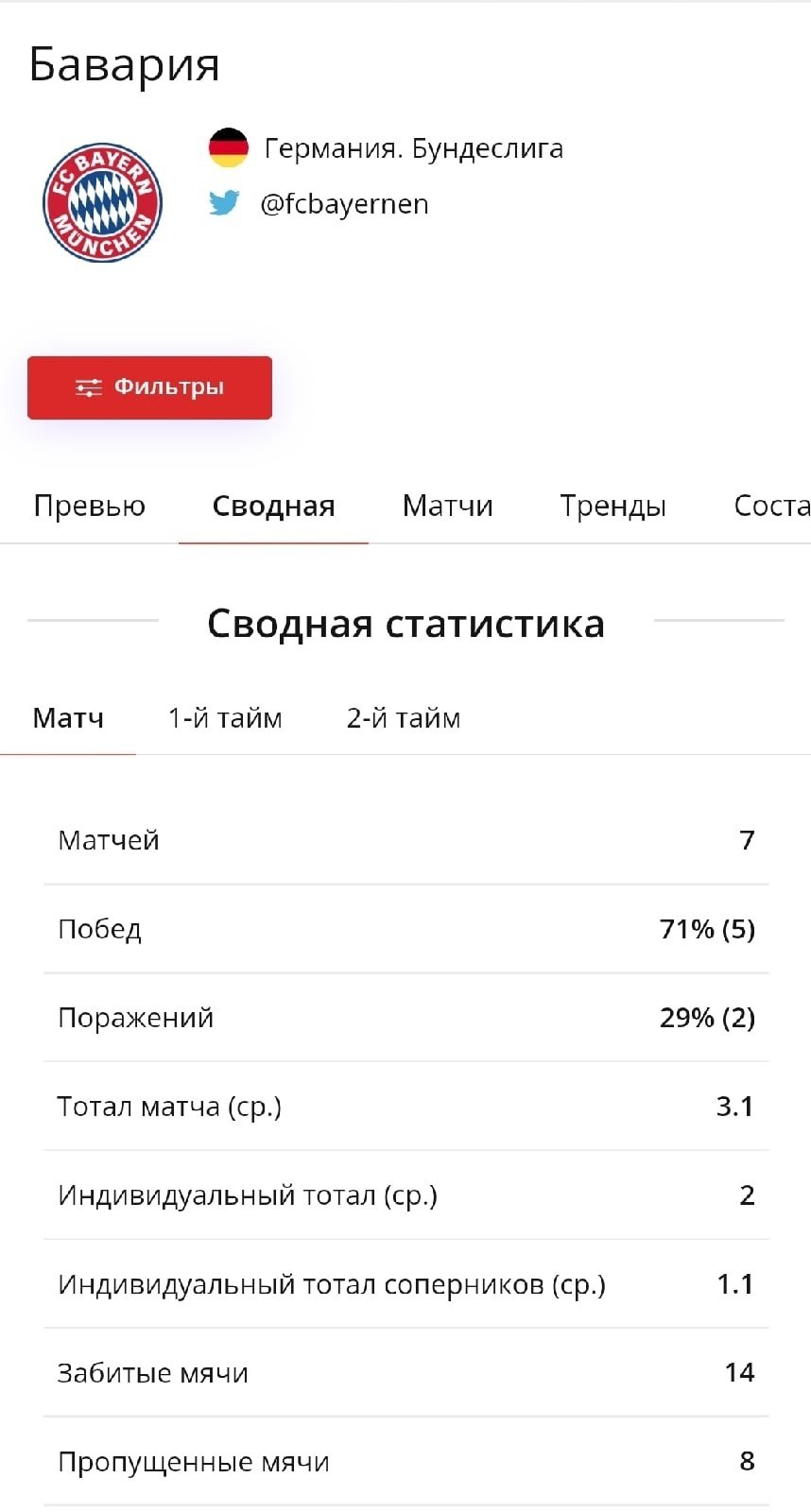Click the Бавария page title
Screen dimensions: 811x1512
pyautogui.click(x=124, y=64)
